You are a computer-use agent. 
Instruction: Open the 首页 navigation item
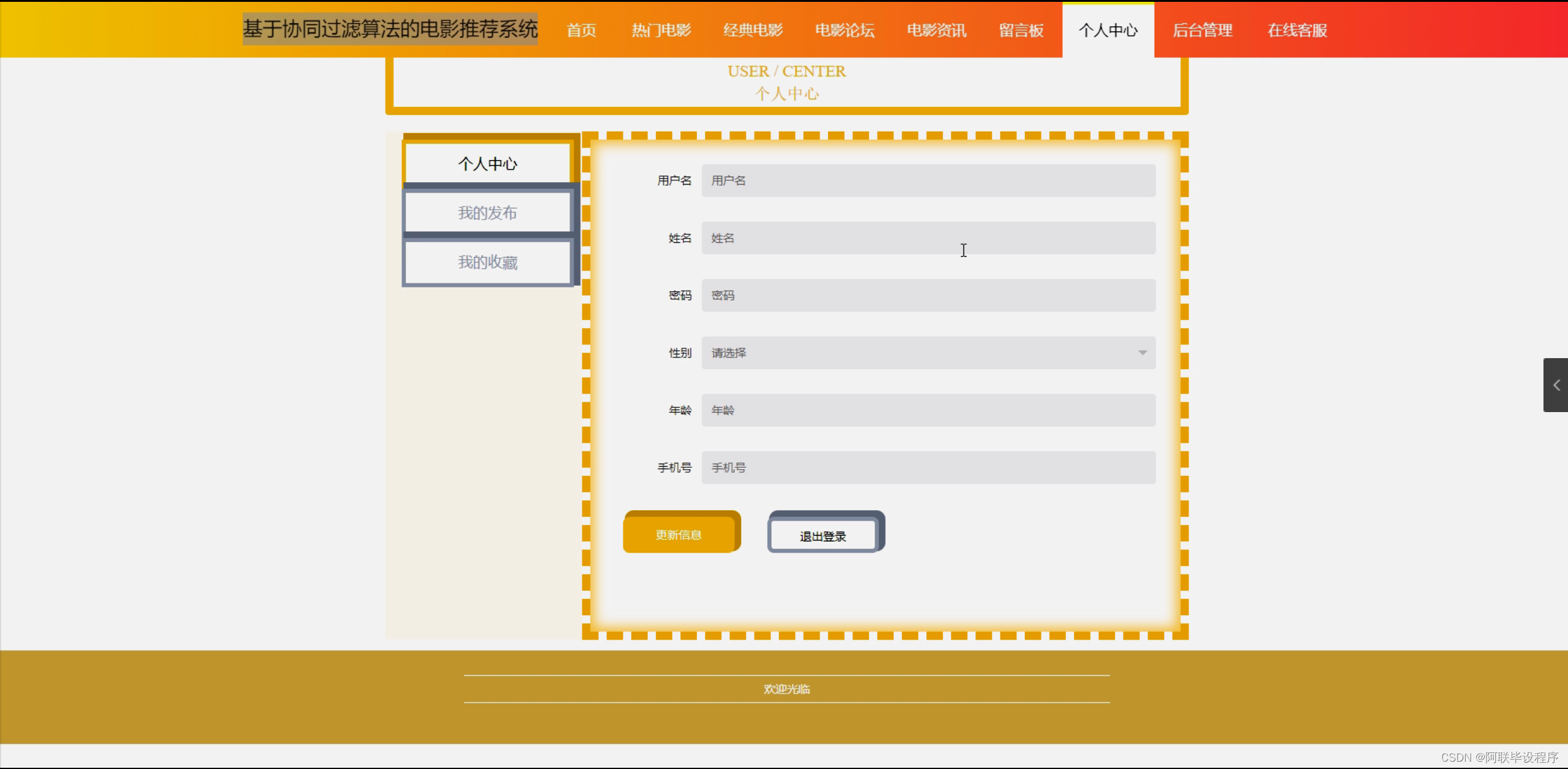[580, 30]
